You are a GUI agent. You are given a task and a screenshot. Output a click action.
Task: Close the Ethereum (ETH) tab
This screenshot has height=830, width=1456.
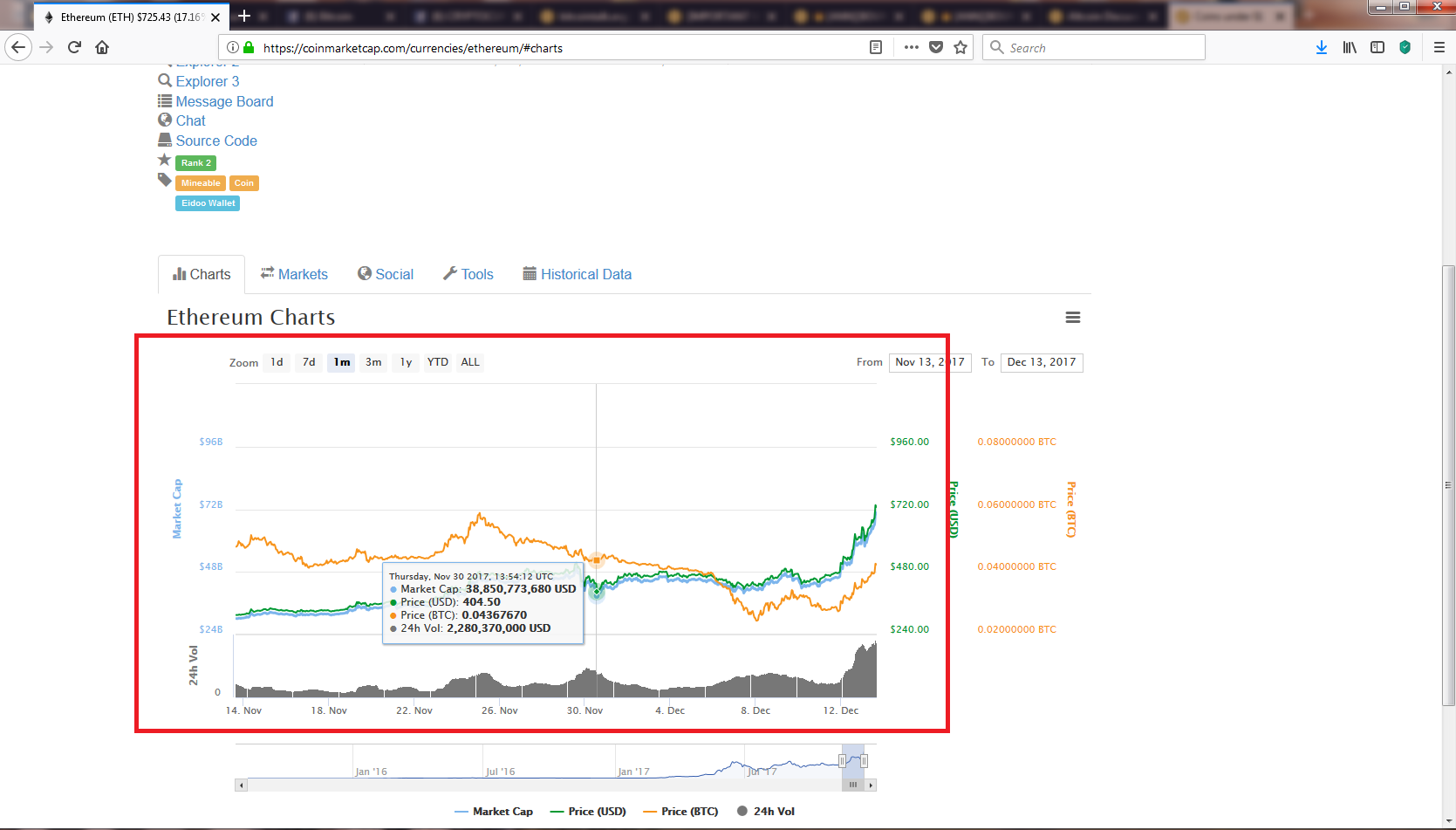(215, 17)
